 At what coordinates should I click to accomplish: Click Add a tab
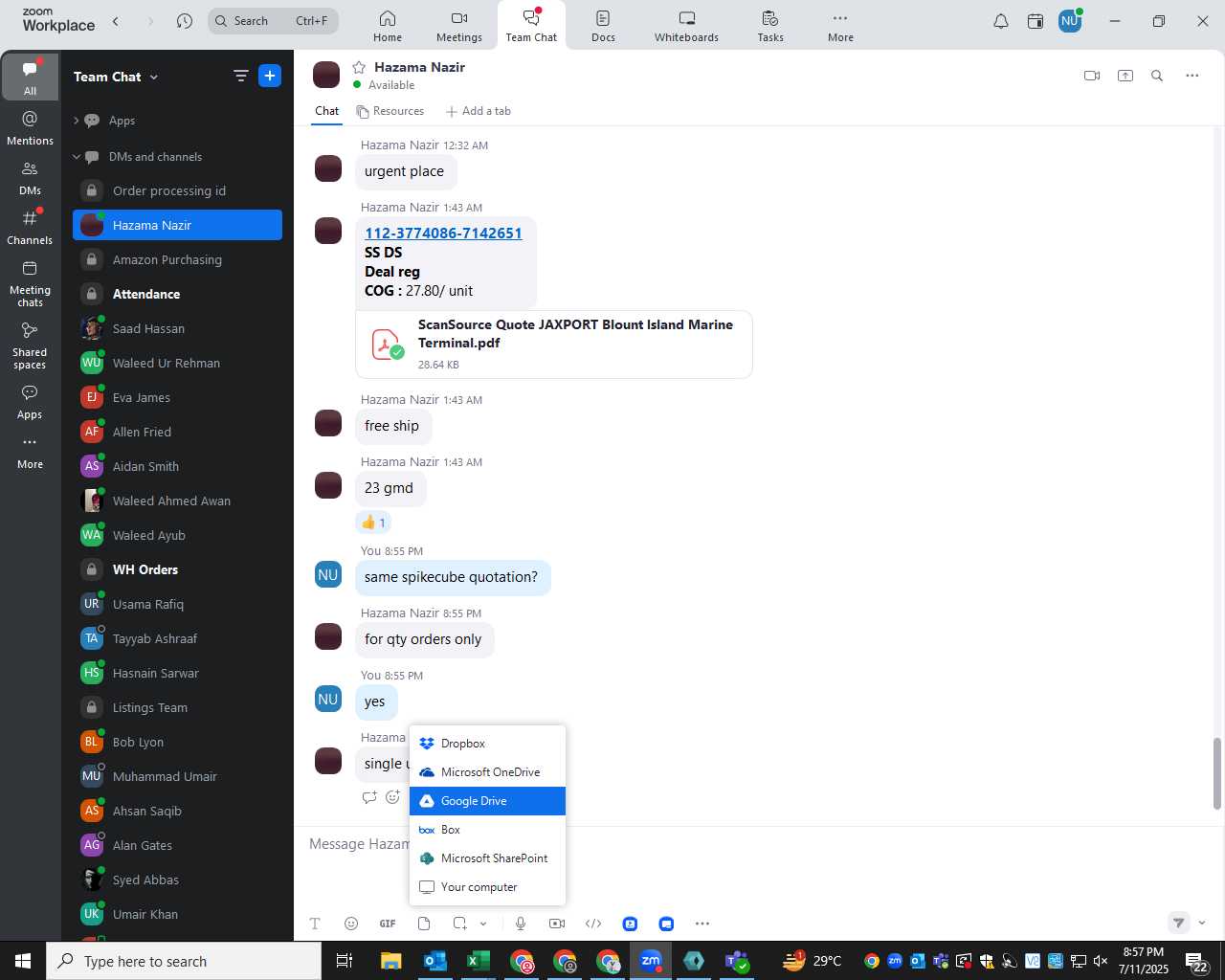[479, 111]
